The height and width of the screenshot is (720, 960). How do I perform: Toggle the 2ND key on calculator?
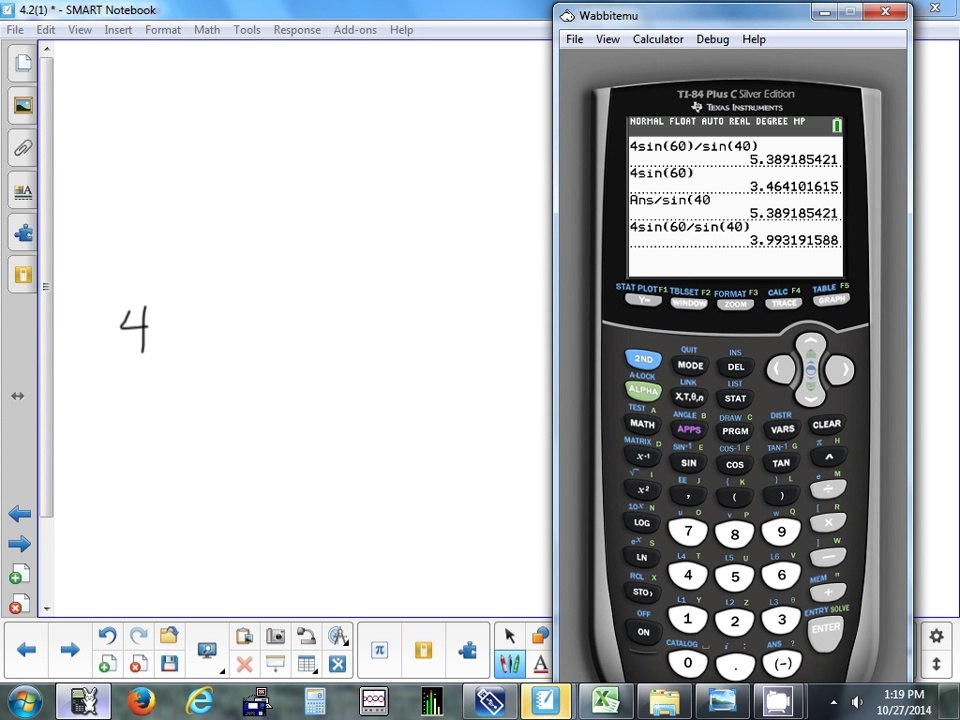pyautogui.click(x=643, y=359)
